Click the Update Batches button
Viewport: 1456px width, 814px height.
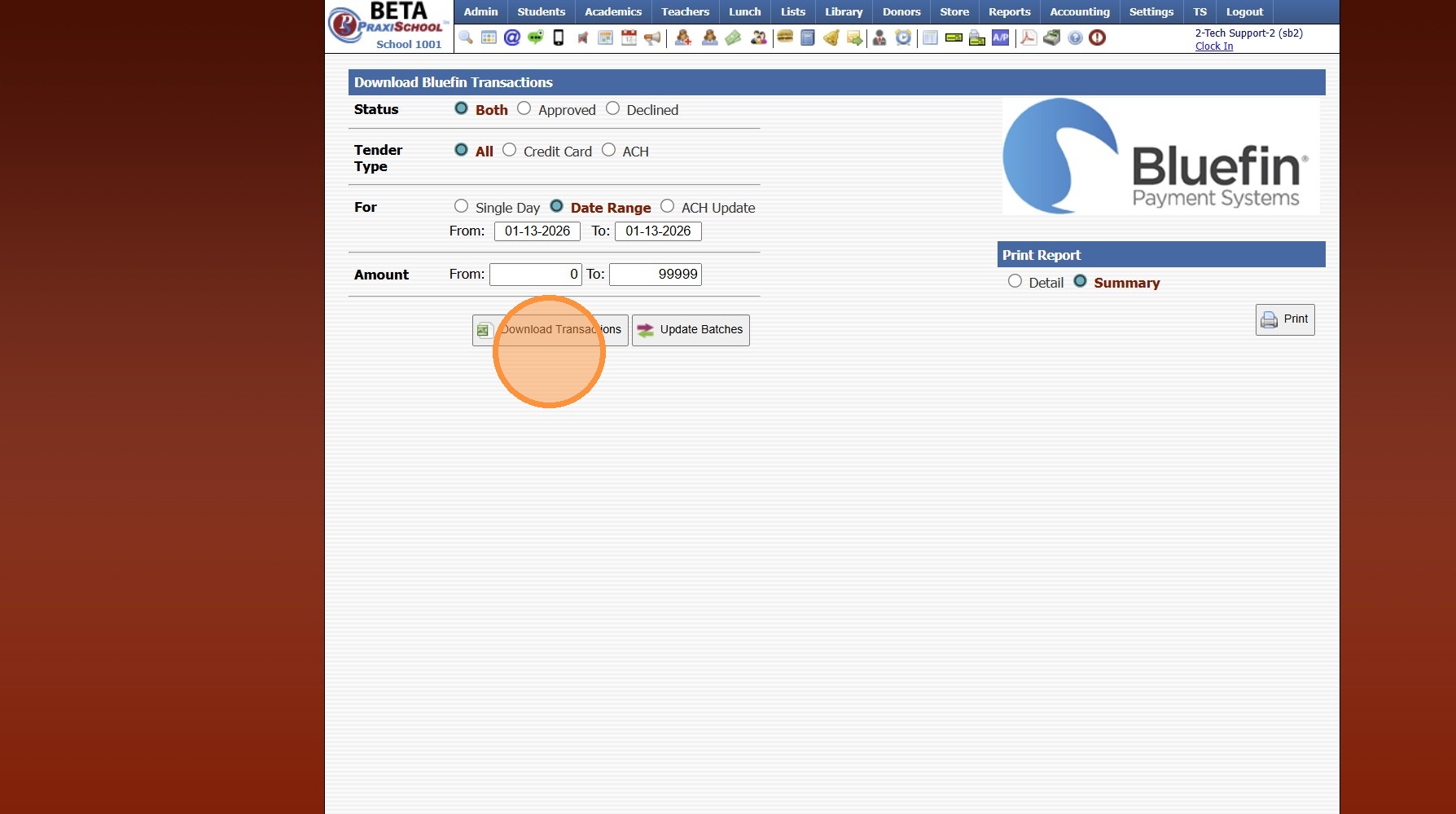pyautogui.click(x=691, y=329)
